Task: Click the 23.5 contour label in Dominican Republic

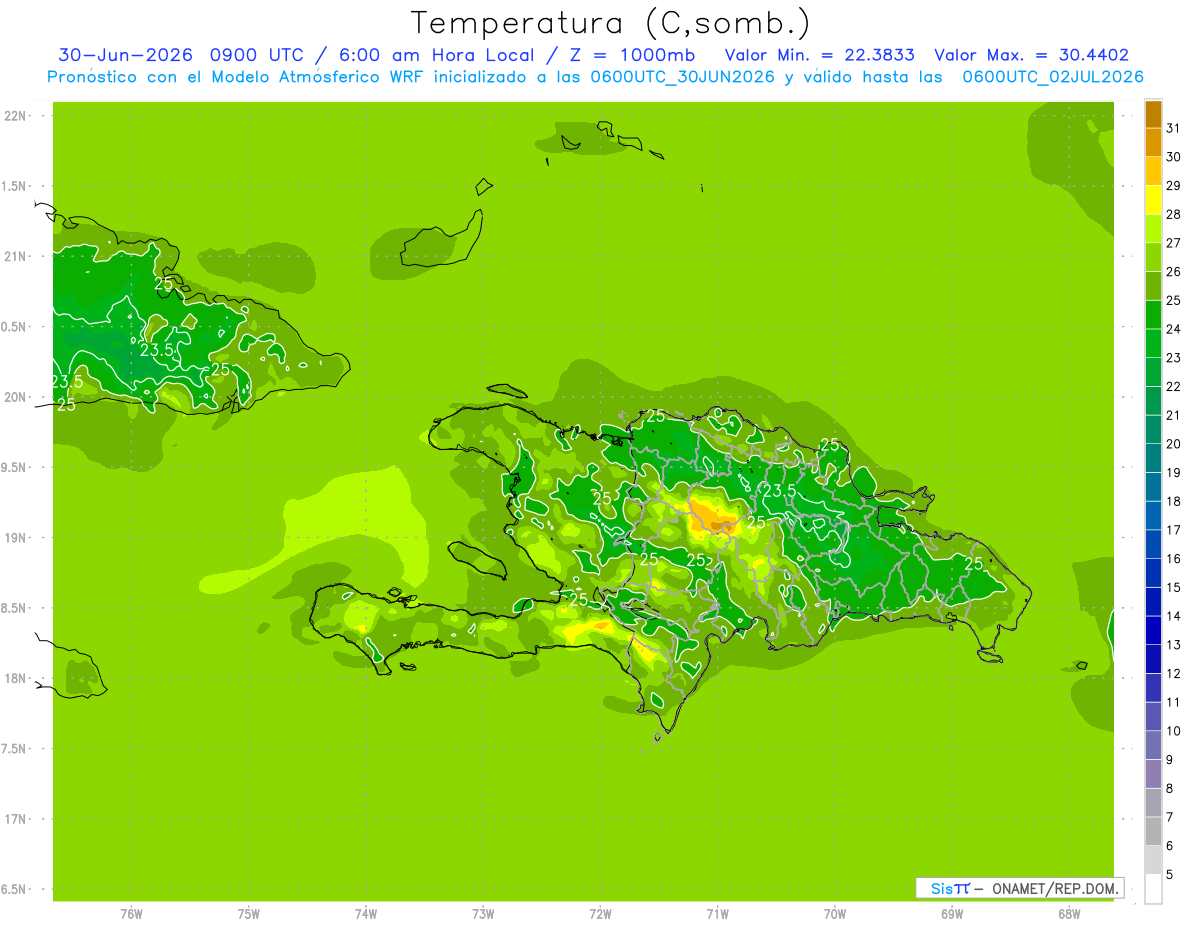Action: coord(779,491)
